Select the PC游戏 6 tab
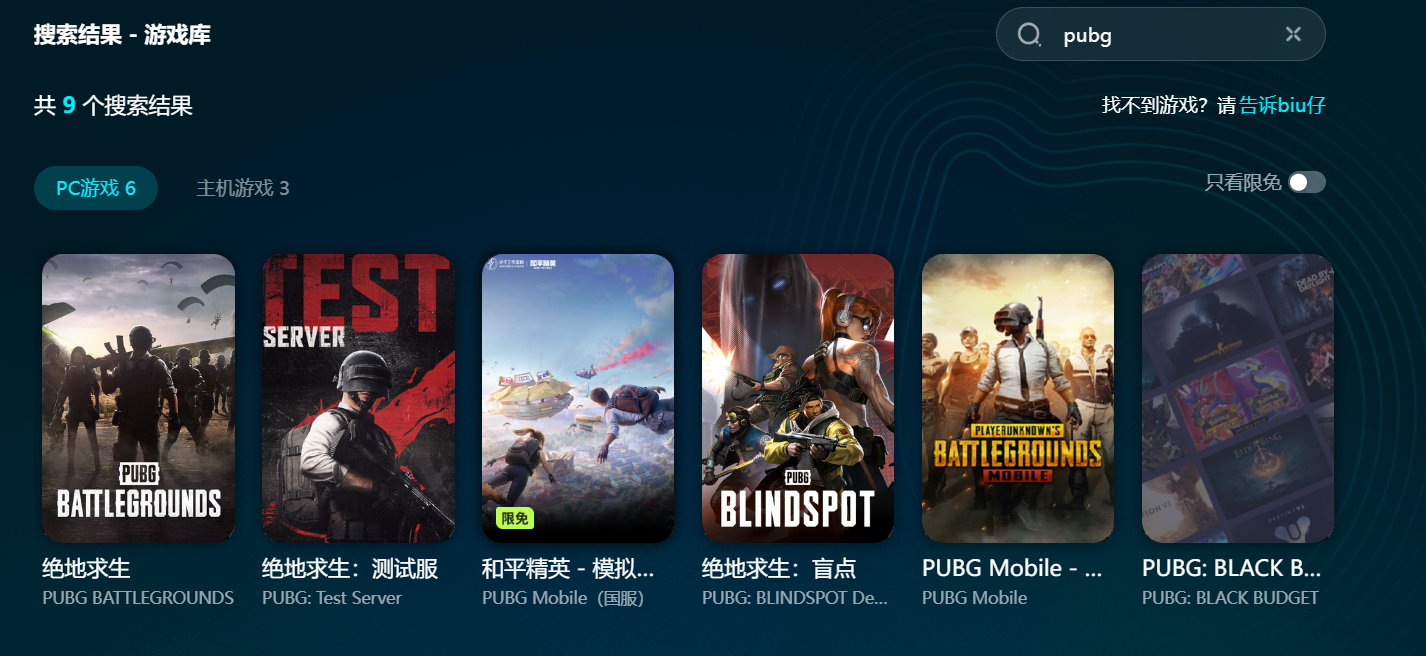Image resolution: width=1426 pixels, height=656 pixels. (96, 188)
